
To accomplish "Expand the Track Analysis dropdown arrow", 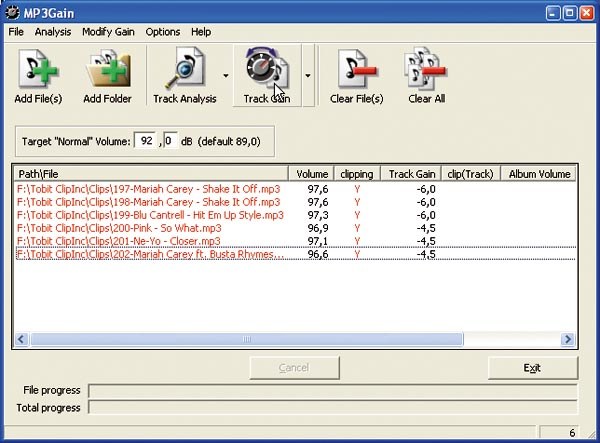I will click(226, 75).
